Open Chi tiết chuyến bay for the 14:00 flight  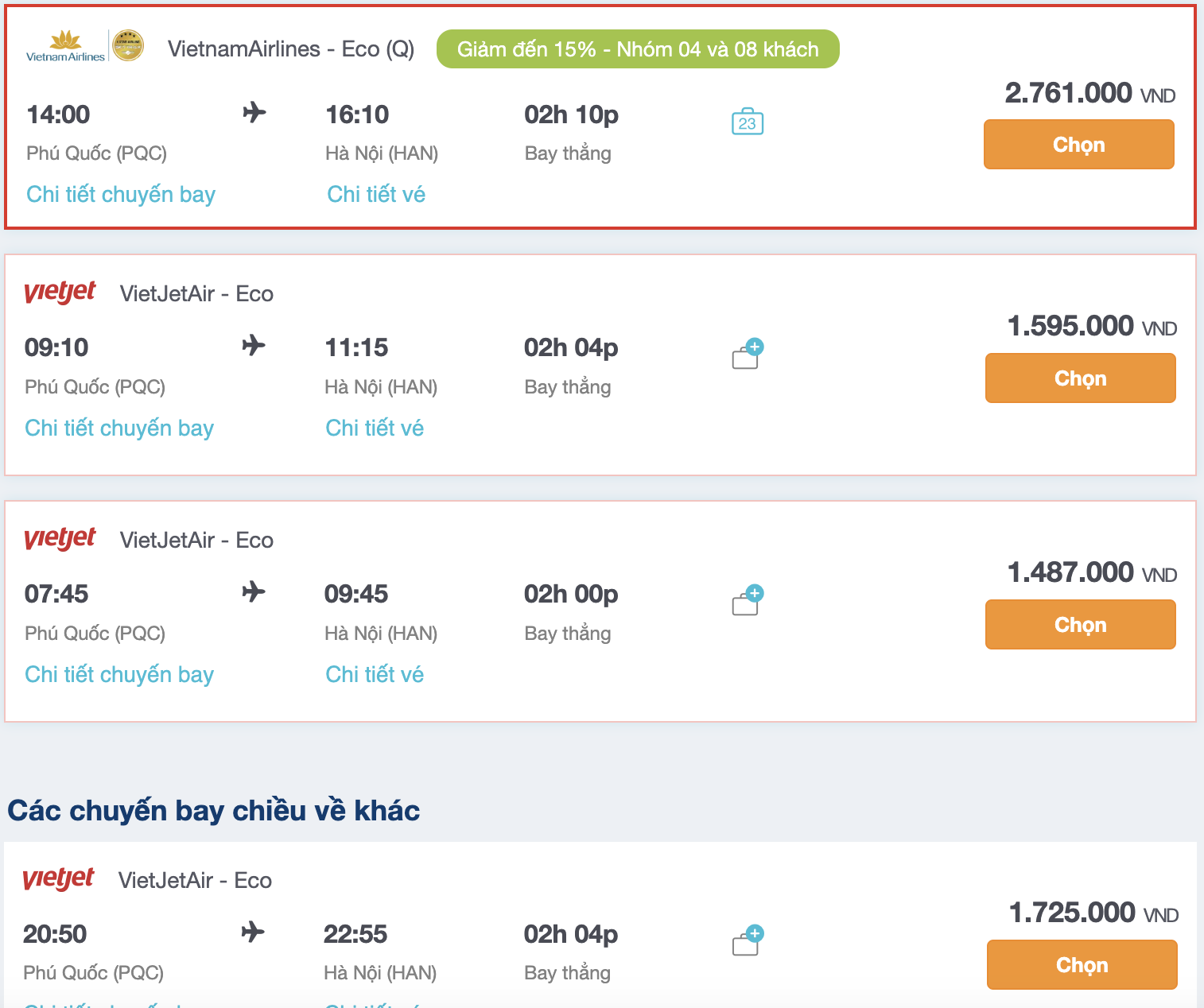click(x=120, y=194)
